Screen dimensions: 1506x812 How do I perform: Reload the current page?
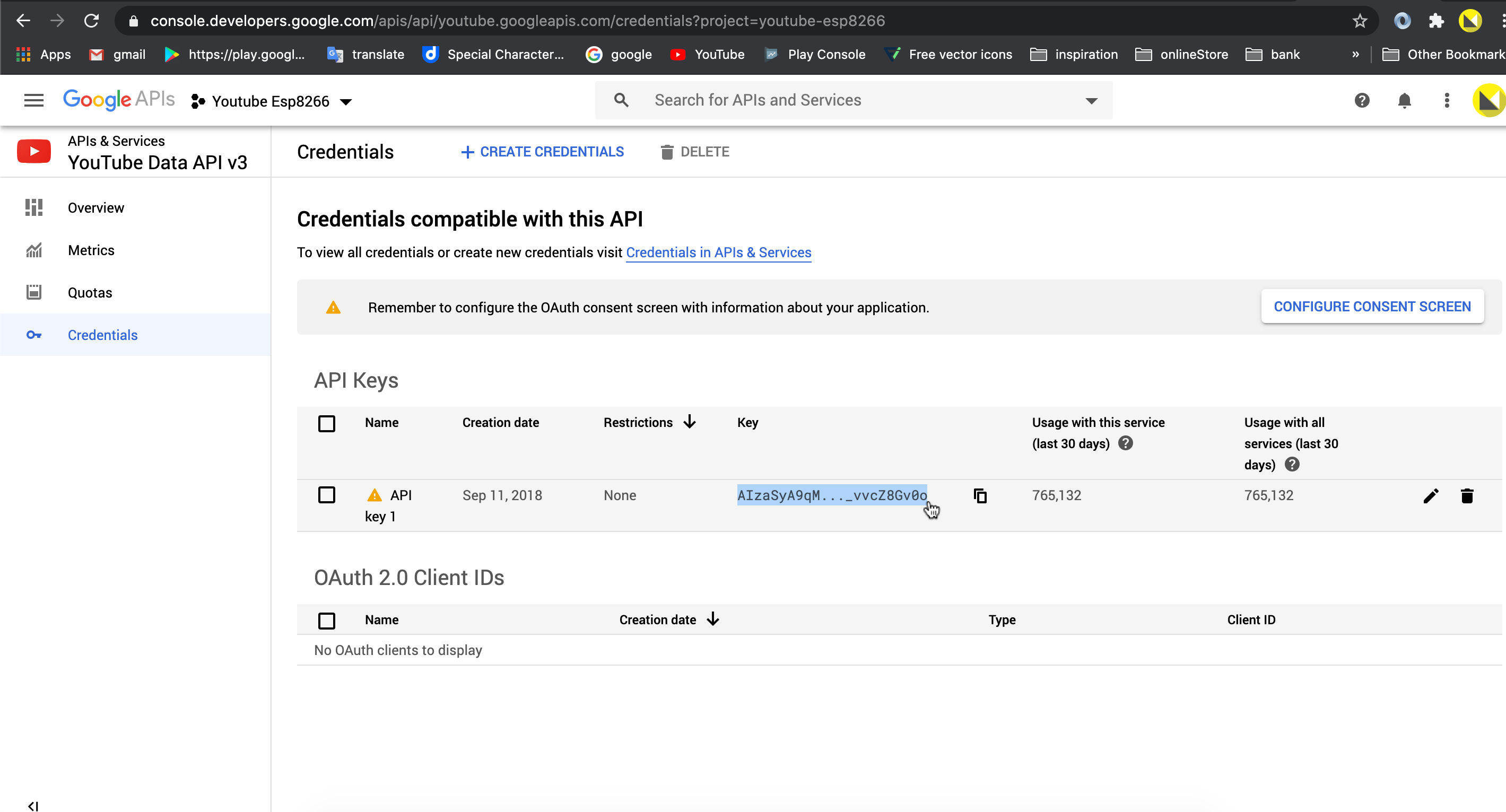[91, 21]
